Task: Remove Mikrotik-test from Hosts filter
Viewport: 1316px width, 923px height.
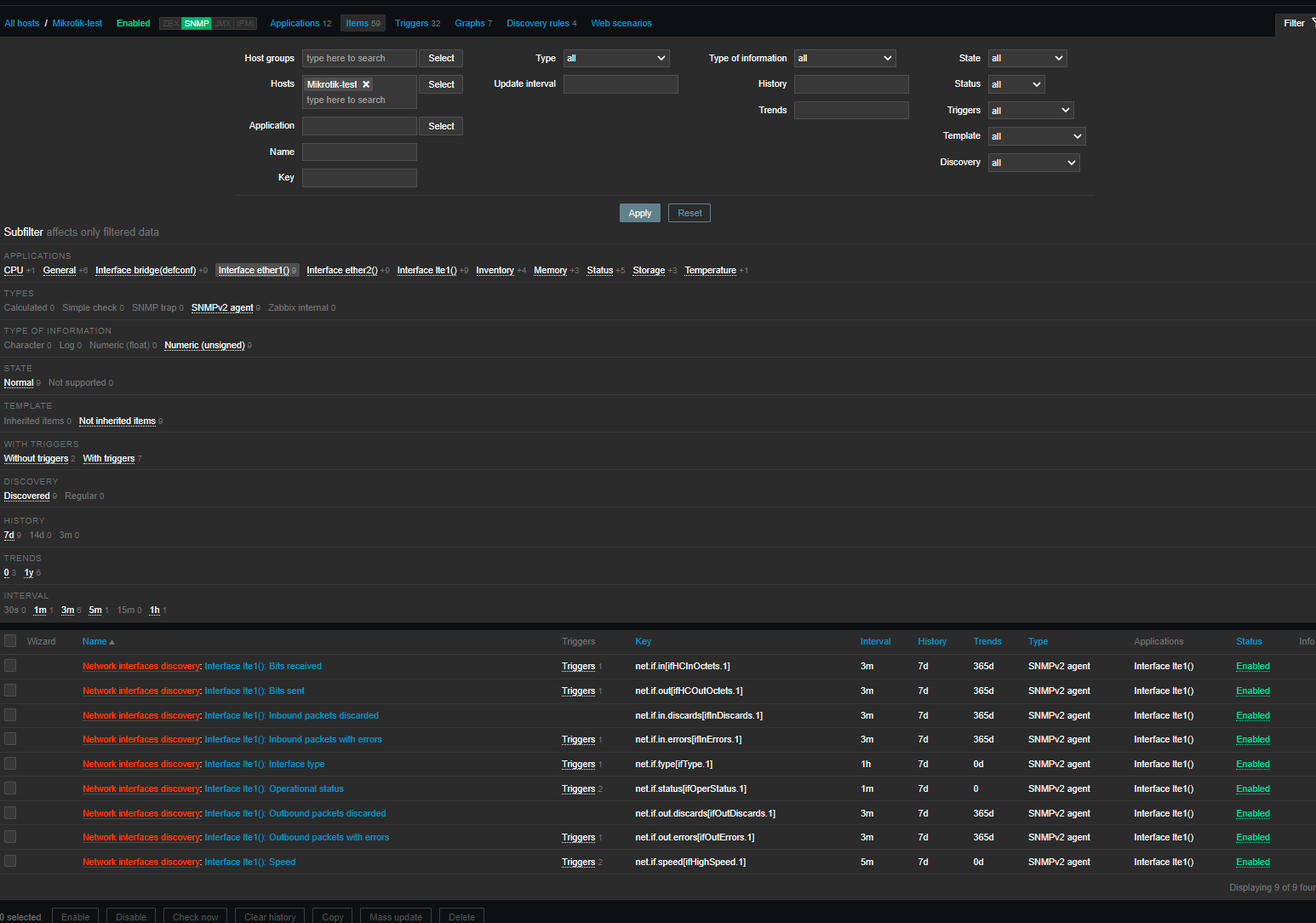Action: tap(366, 84)
